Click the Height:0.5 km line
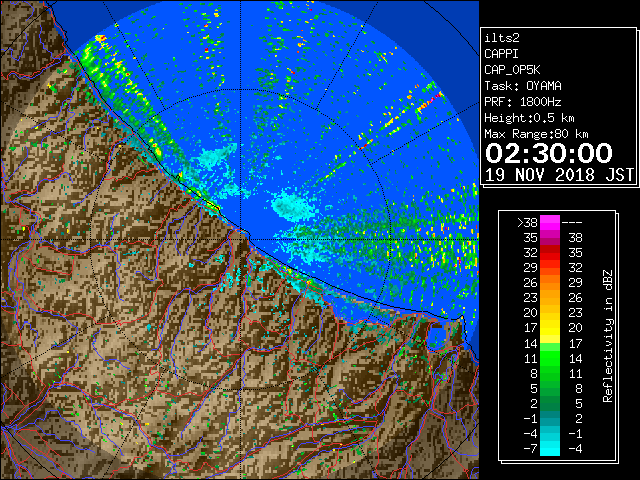The image size is (640, 480). tap(529, 118)
